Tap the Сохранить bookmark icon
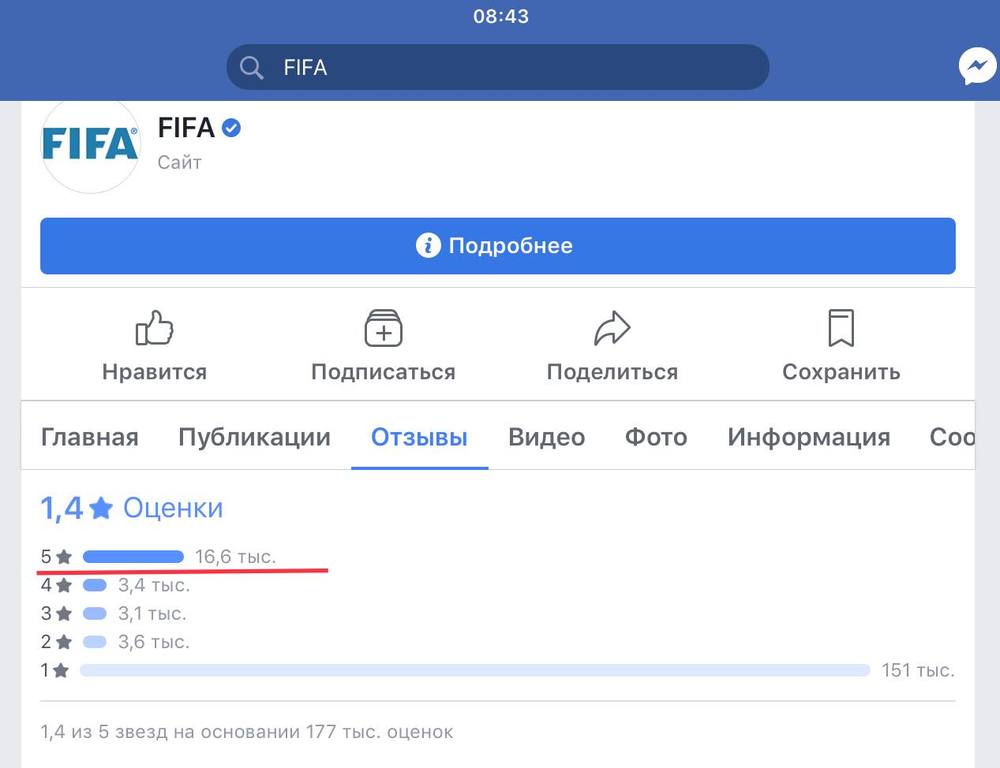Screen dimensions: 1000x768 pyautogui.click(x=841, y=328)
